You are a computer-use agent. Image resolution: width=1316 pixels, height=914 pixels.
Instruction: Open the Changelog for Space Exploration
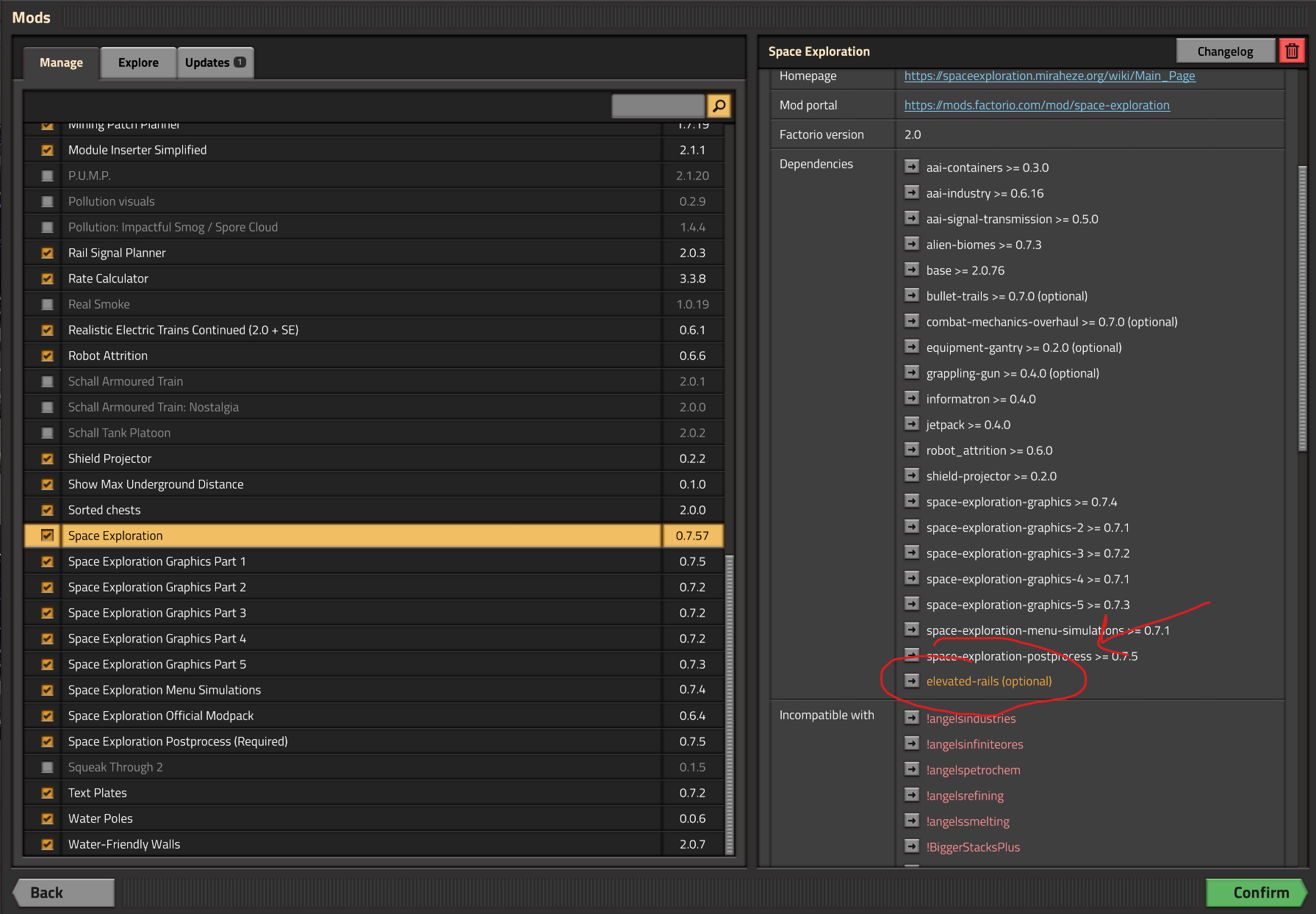point(1225,51)
